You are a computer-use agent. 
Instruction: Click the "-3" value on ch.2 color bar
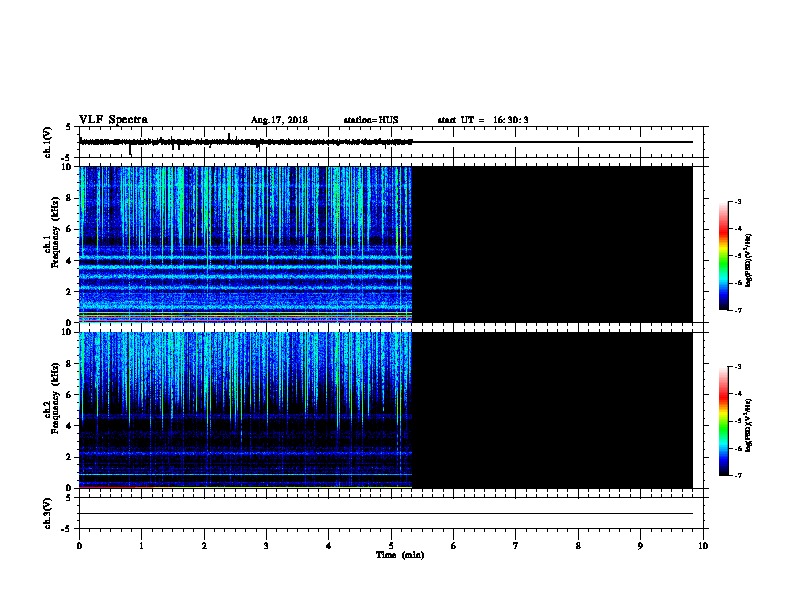click(x=738, y=367)
